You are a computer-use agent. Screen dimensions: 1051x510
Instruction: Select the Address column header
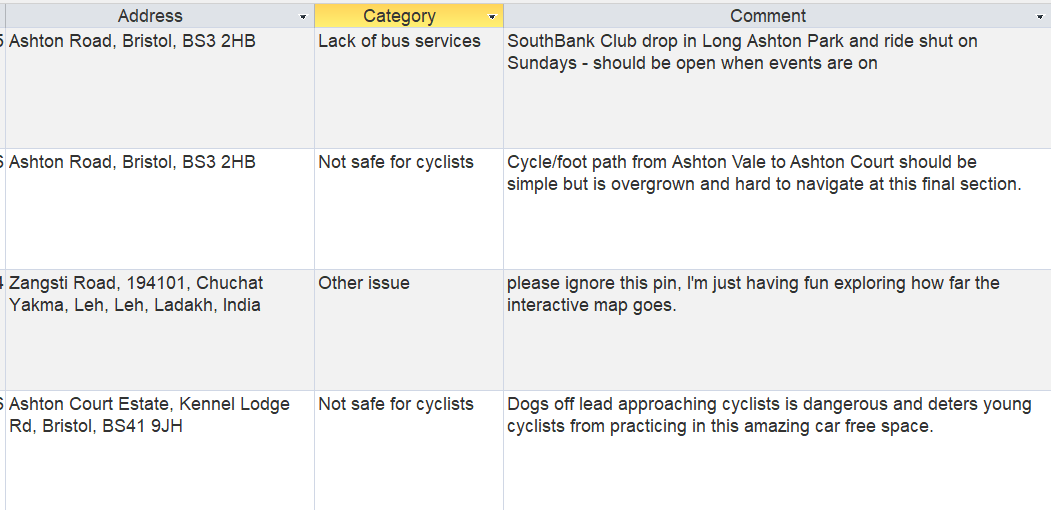pos(150,16)
